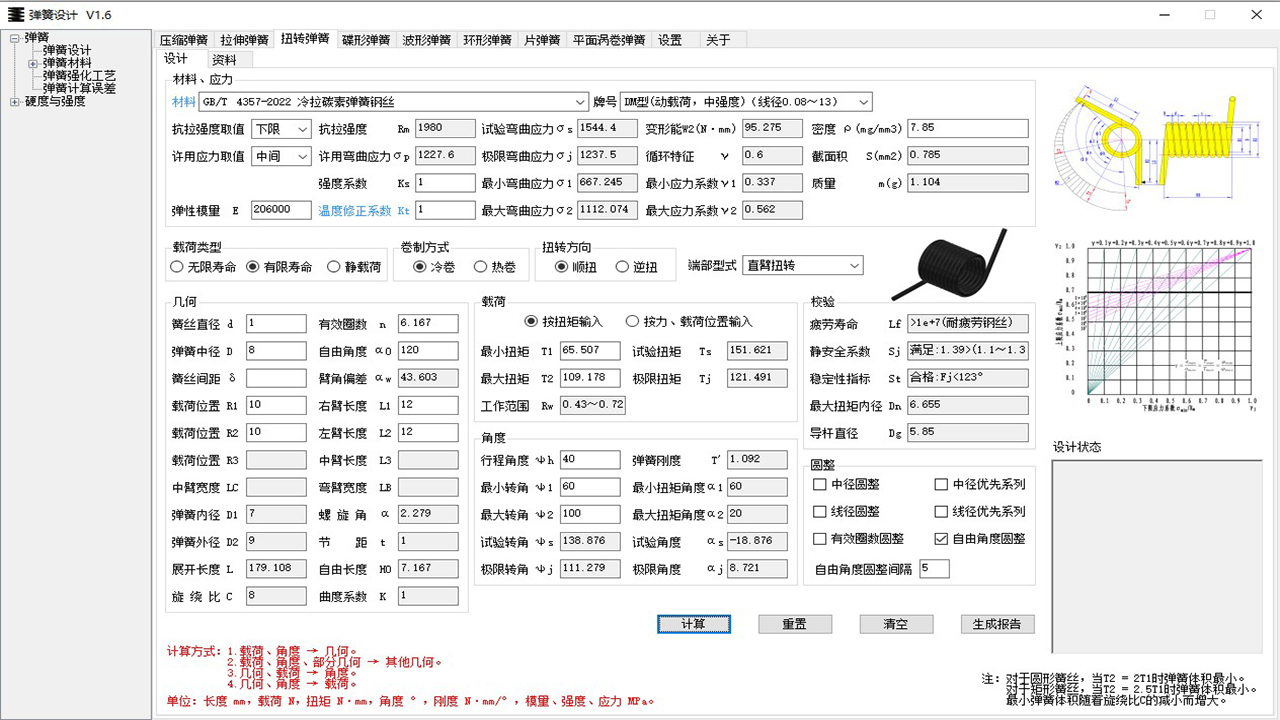Open the 关于 menu
Viewport: 1280px width, 720px height.
tap(718, 38)
